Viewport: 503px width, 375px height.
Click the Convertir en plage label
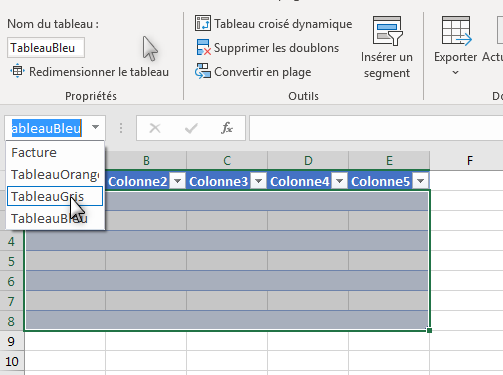(x=263, y=72)
